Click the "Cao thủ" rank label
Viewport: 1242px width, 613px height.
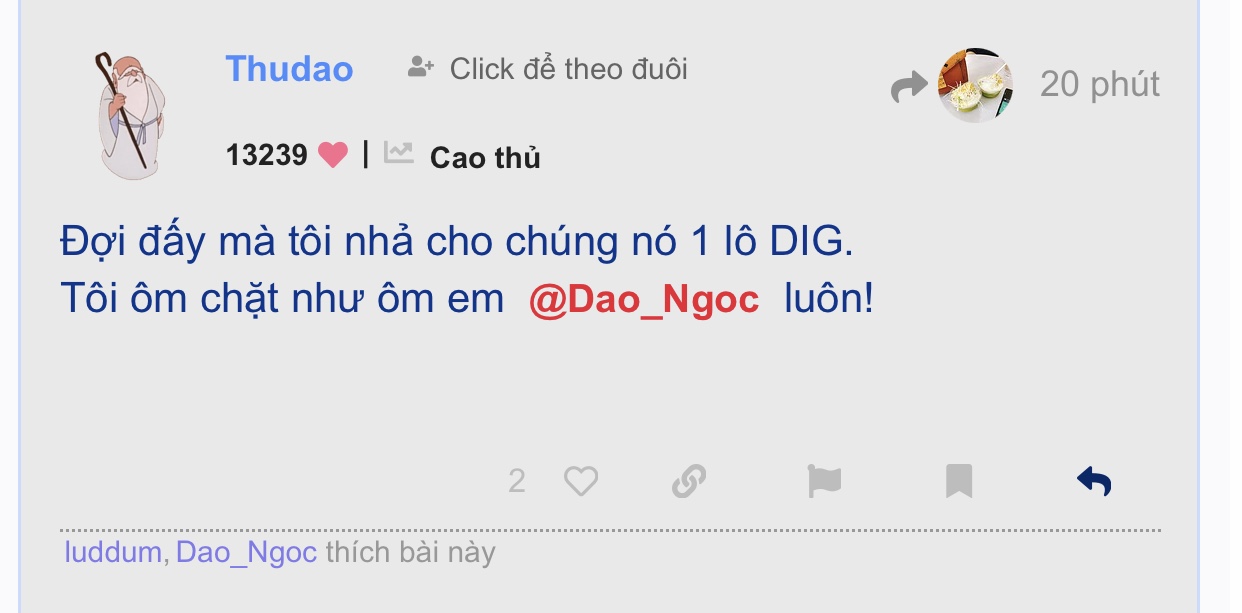[x=485, y=157]
